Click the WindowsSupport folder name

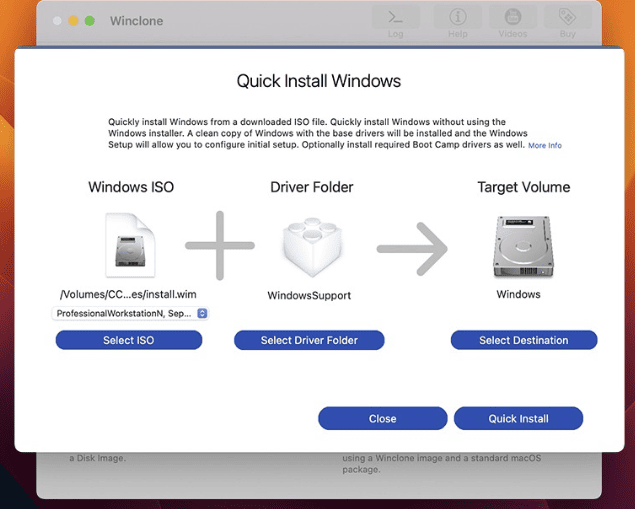pyautogui.click(x=309, y=296)
